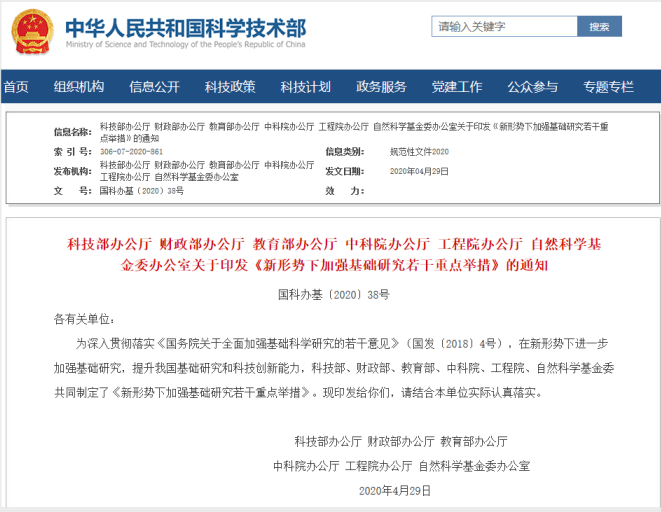
Task: Click the publish date 2020年04月29日
Action: (x=419, y=171)
